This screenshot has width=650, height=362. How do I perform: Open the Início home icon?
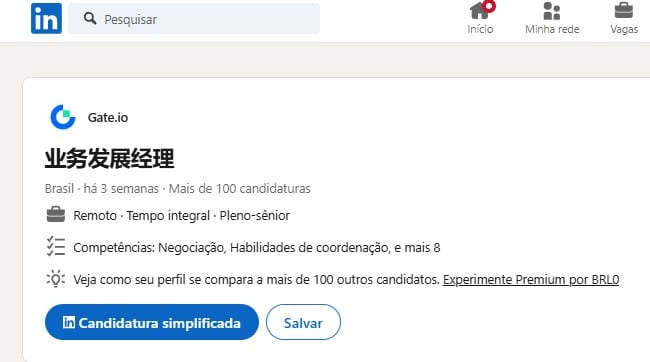(x=480, y=10)
